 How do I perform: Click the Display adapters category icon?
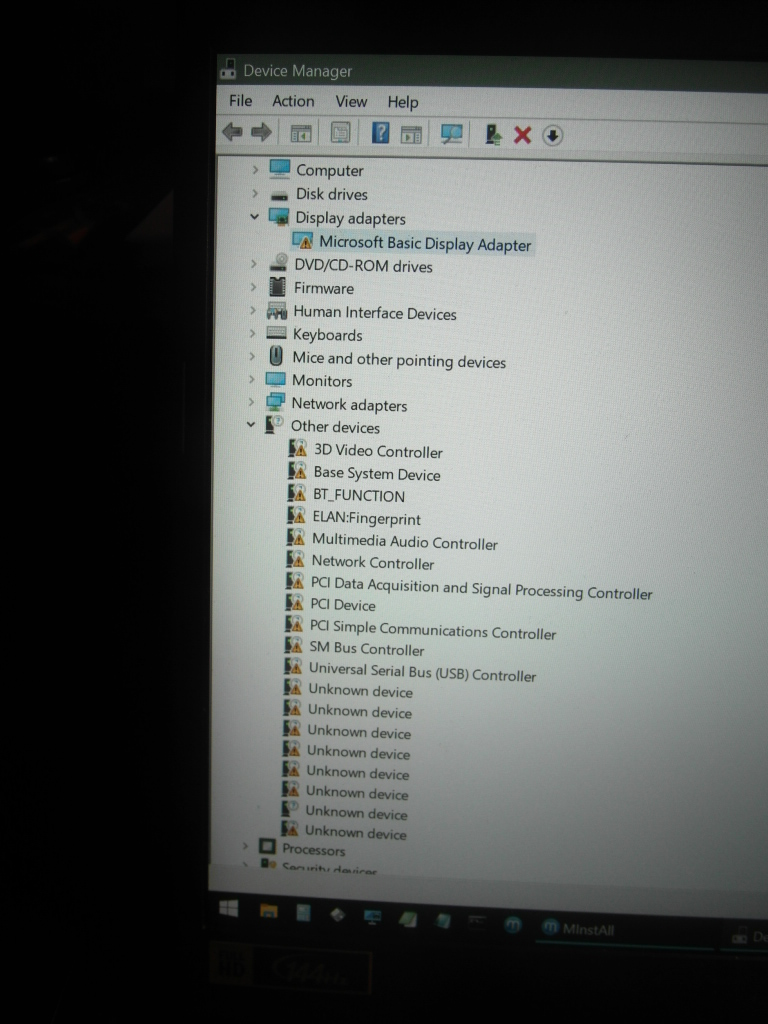tap(279, 217)
